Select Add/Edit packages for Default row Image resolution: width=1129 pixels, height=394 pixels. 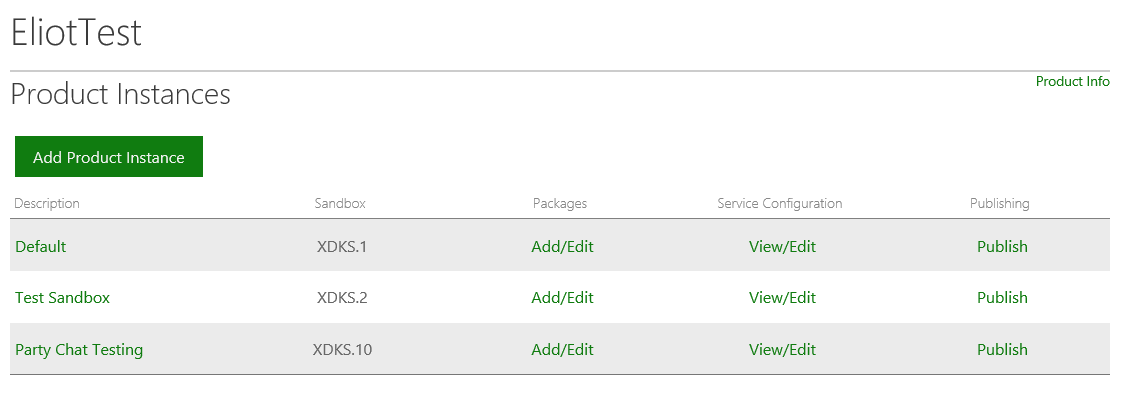[x=562, y=246]
